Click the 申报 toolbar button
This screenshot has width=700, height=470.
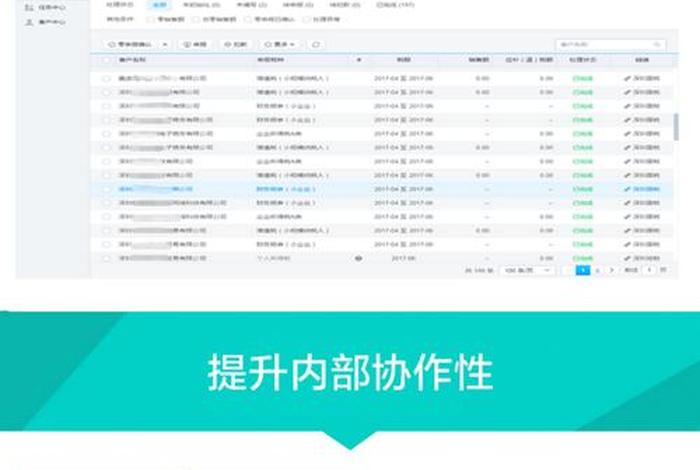195,45
